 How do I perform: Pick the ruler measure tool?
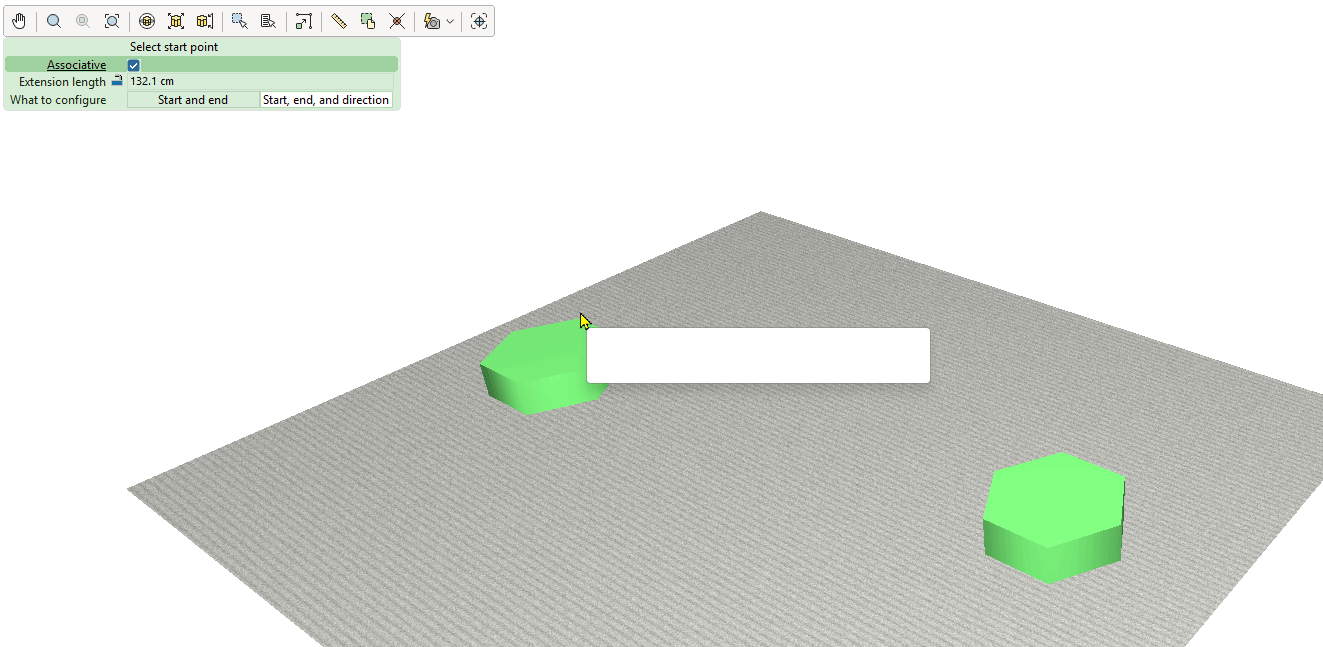[x=339, y=21]
